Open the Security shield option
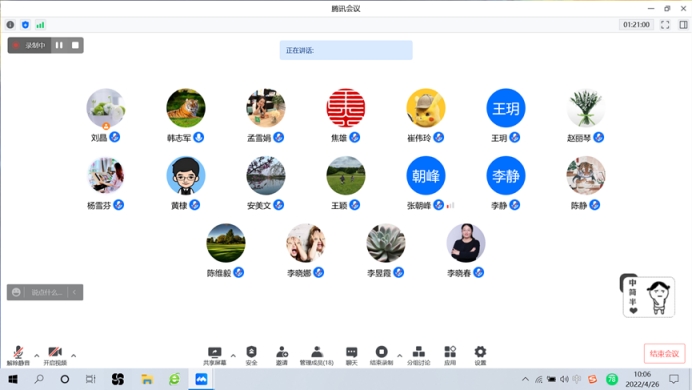The height and width of the screenshot is (390, 693). point(251,356)
